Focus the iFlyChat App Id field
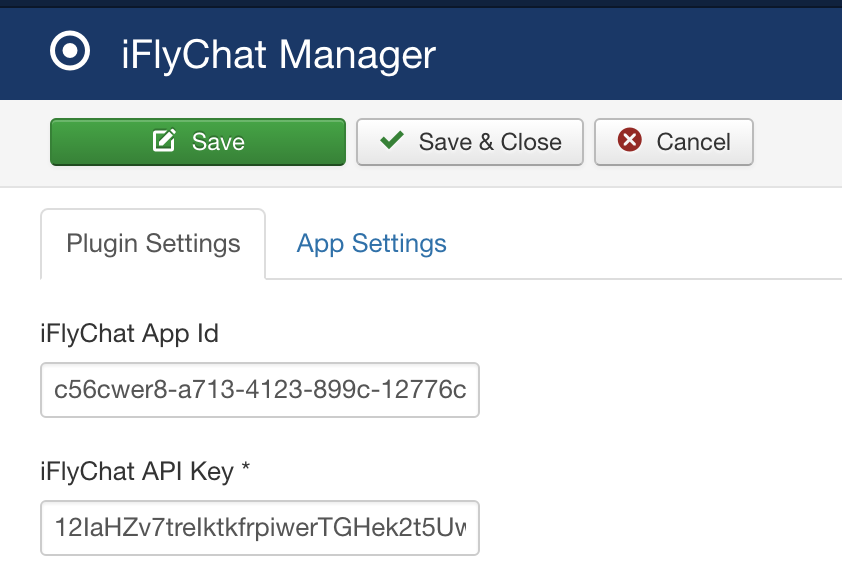Screen dimensions: 842x578 pyautogui.click(x=260, y=390)
